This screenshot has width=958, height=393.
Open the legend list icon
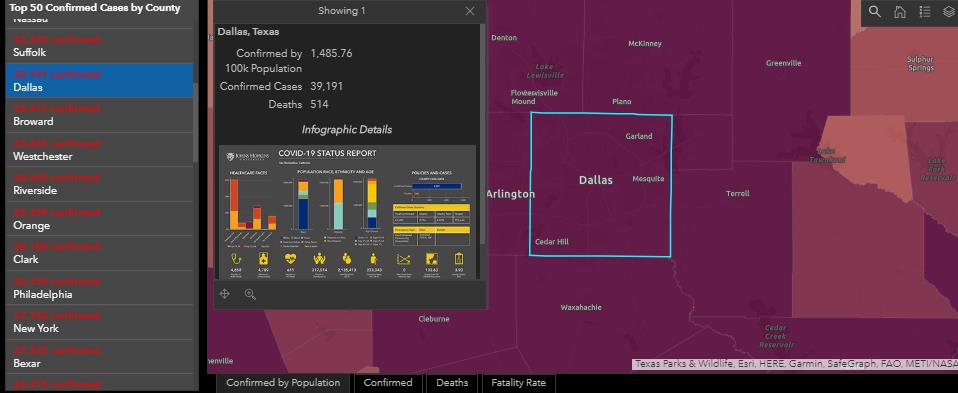pos(925,12)
